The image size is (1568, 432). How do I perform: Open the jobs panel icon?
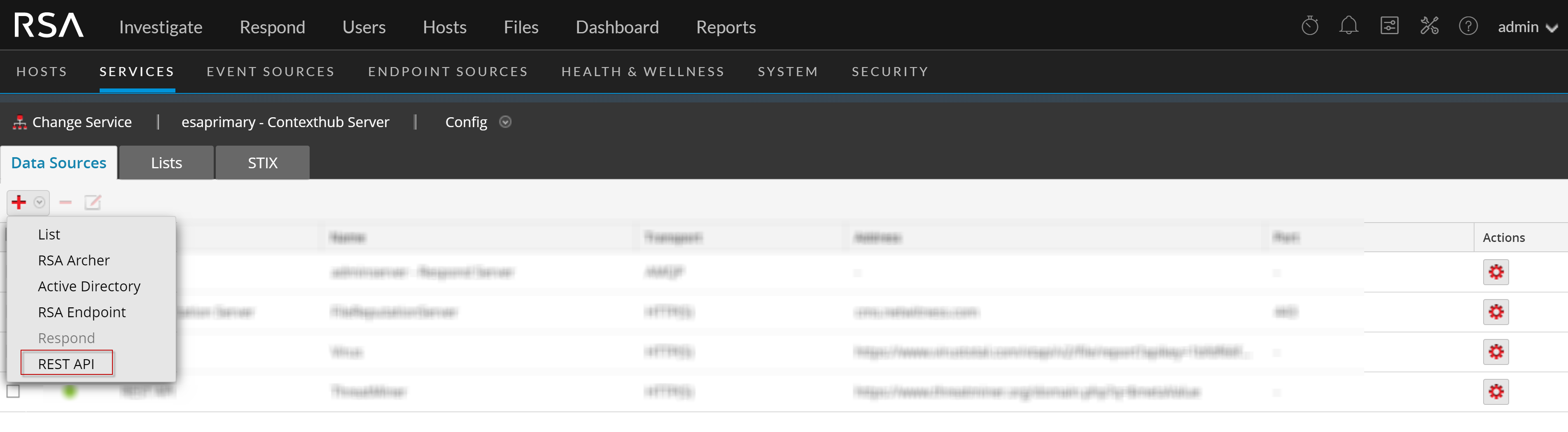(1389, 26)
